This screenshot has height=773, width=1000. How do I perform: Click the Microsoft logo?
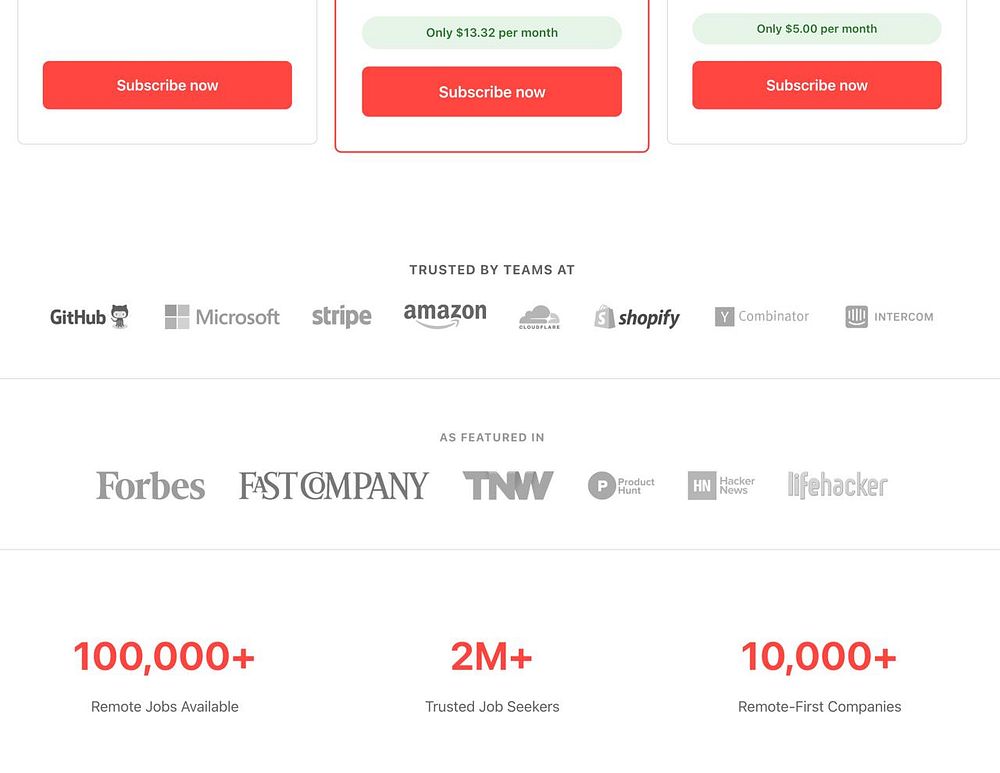(222, 317)
